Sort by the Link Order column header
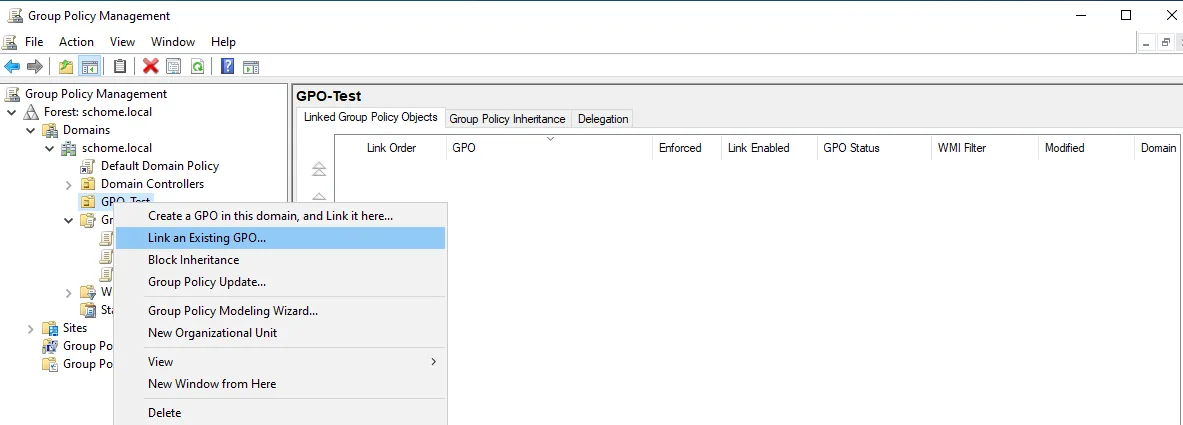The image size is (1183, 425). coord(391,148)
